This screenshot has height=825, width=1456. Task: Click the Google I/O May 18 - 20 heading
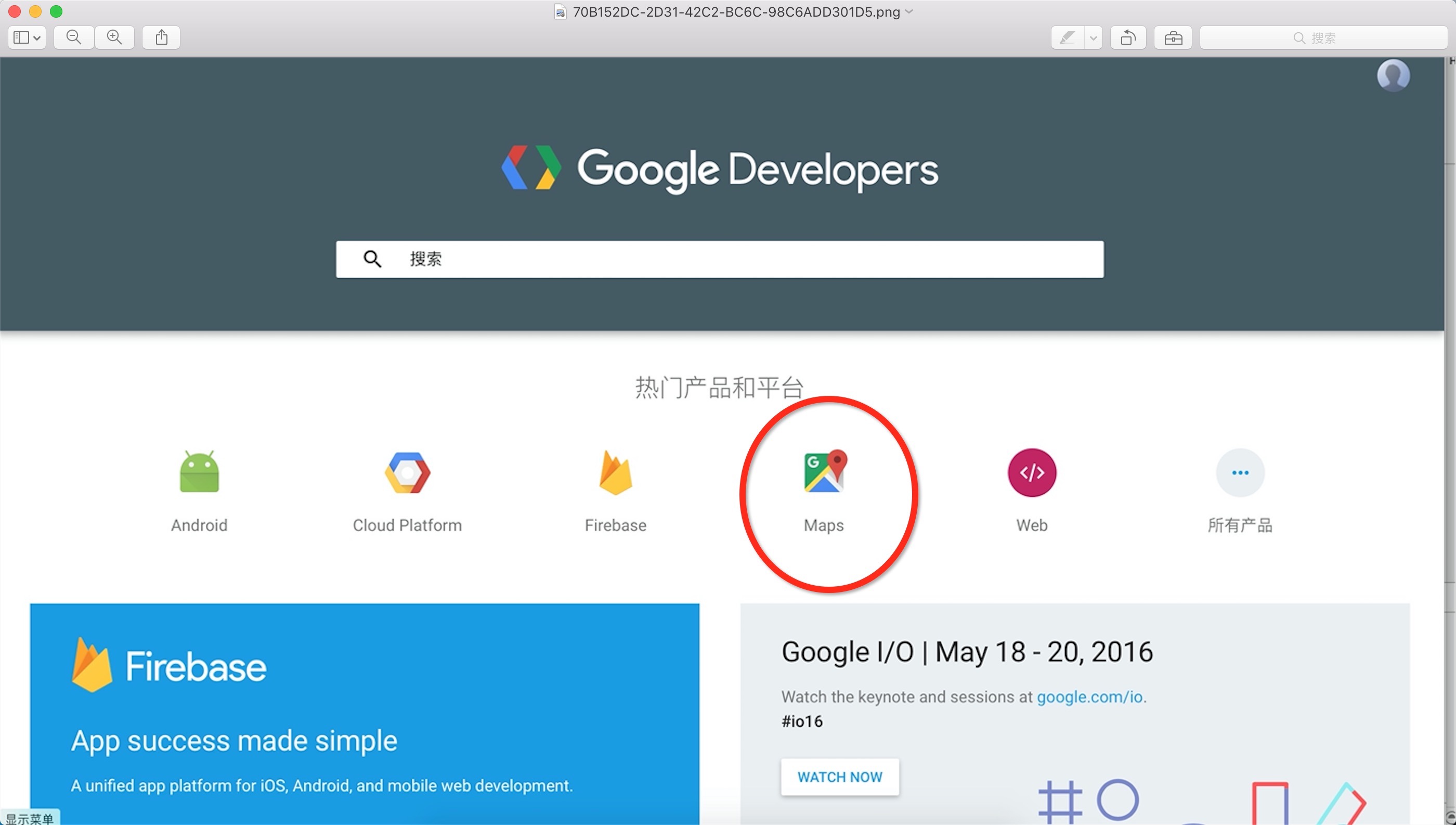coord(967,652)
